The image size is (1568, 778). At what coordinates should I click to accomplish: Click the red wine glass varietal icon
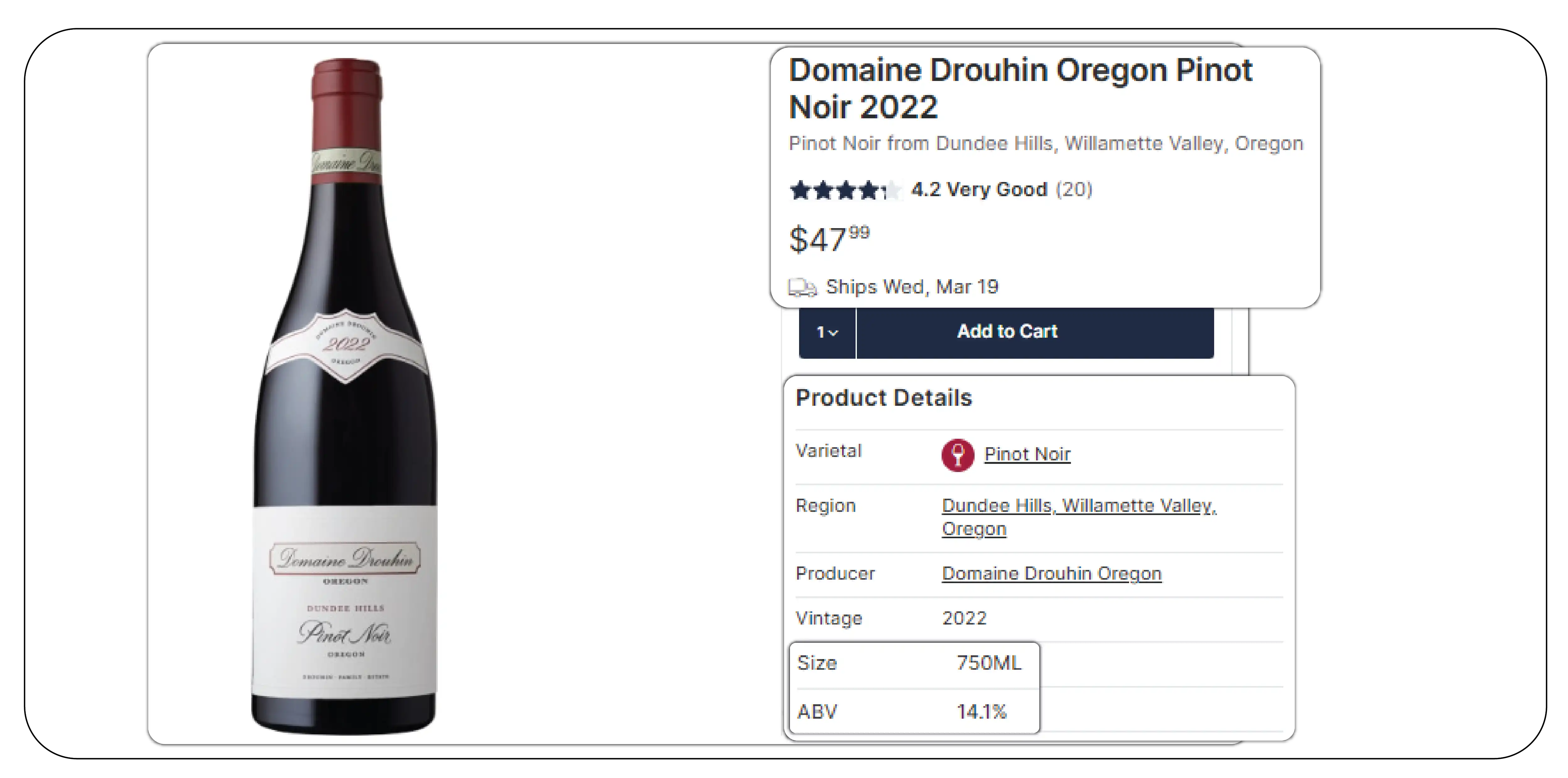958,455
